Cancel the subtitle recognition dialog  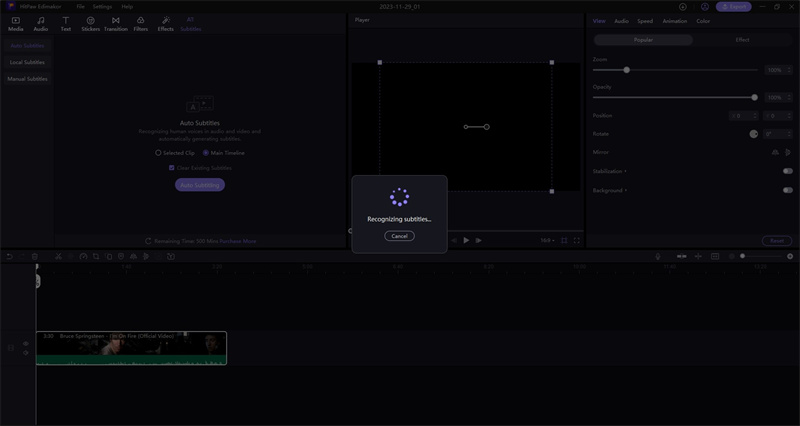[399, 236]
